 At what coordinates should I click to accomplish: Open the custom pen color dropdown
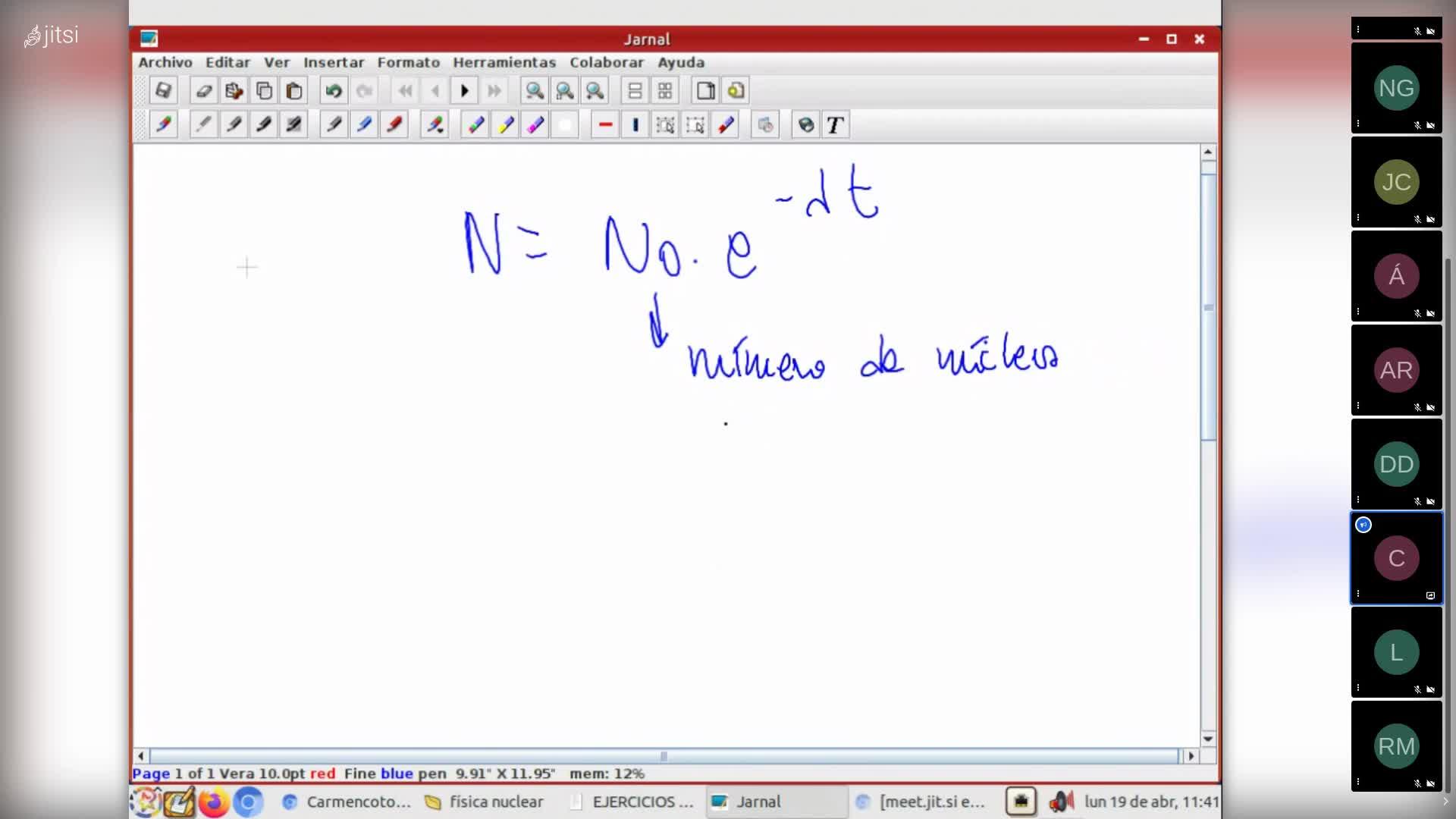435,125
